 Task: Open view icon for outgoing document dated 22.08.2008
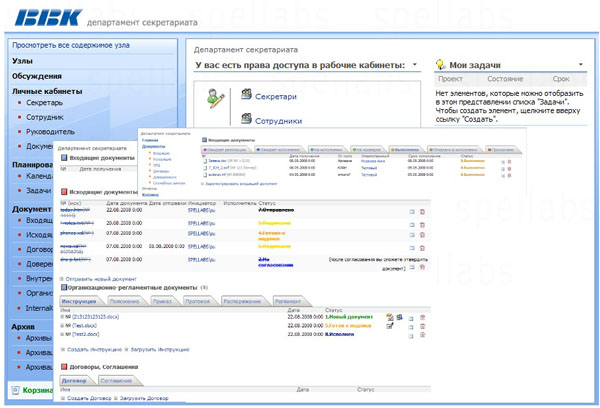point(412,212)
